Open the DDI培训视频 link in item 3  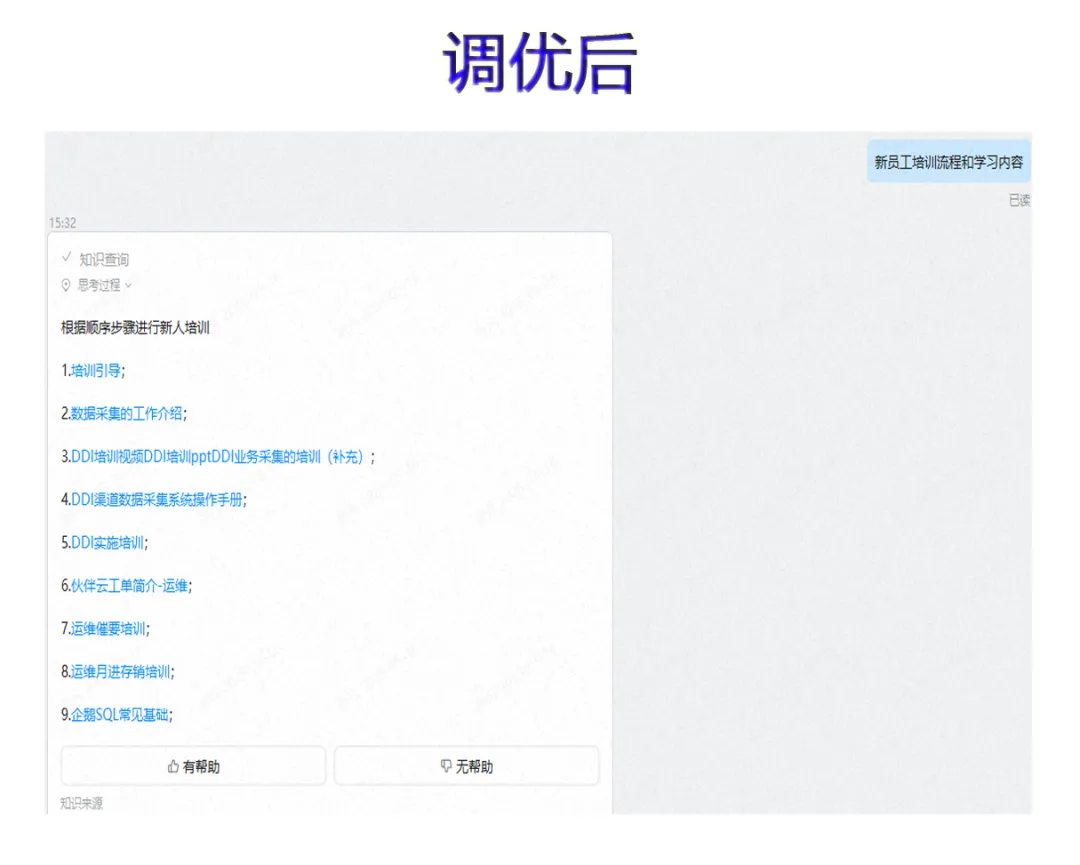(107, 457)
